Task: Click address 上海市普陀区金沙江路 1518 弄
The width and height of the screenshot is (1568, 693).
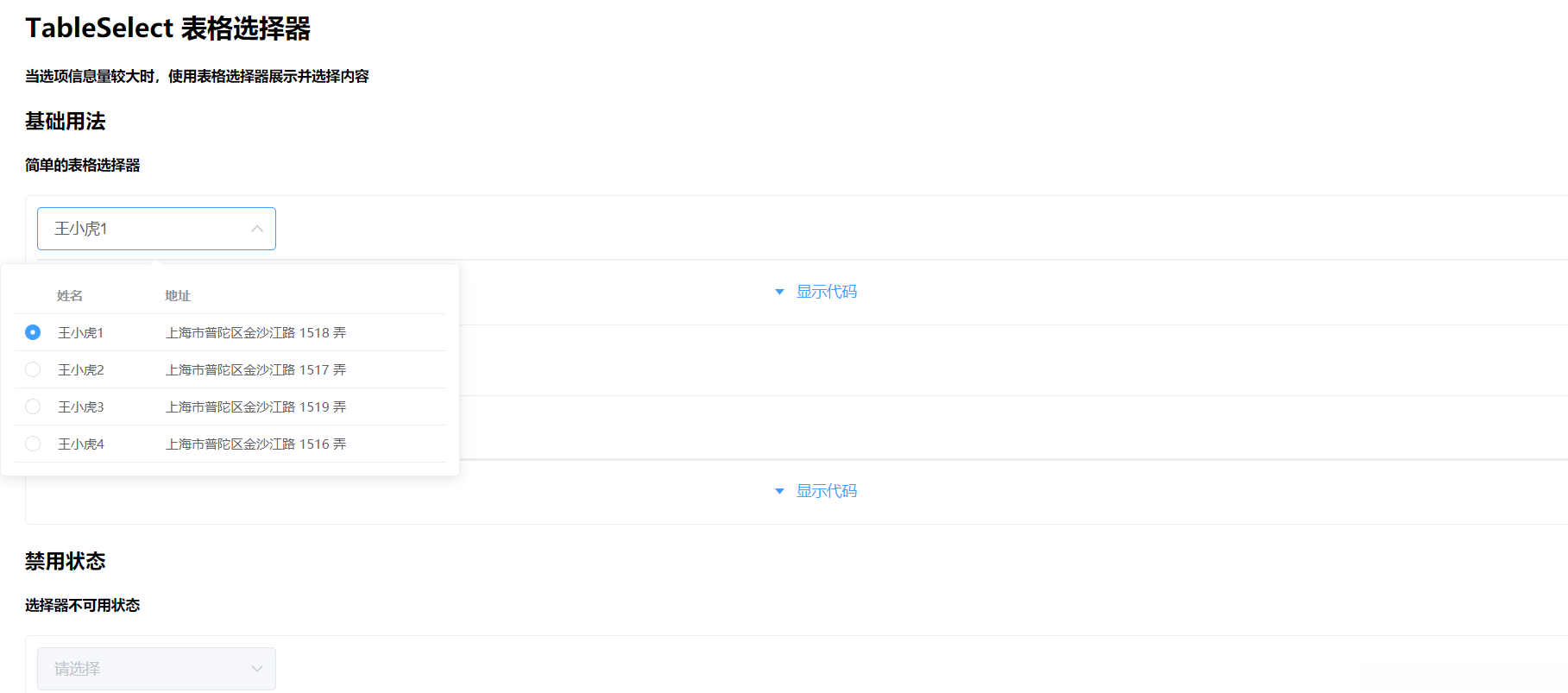Action: 255,332
